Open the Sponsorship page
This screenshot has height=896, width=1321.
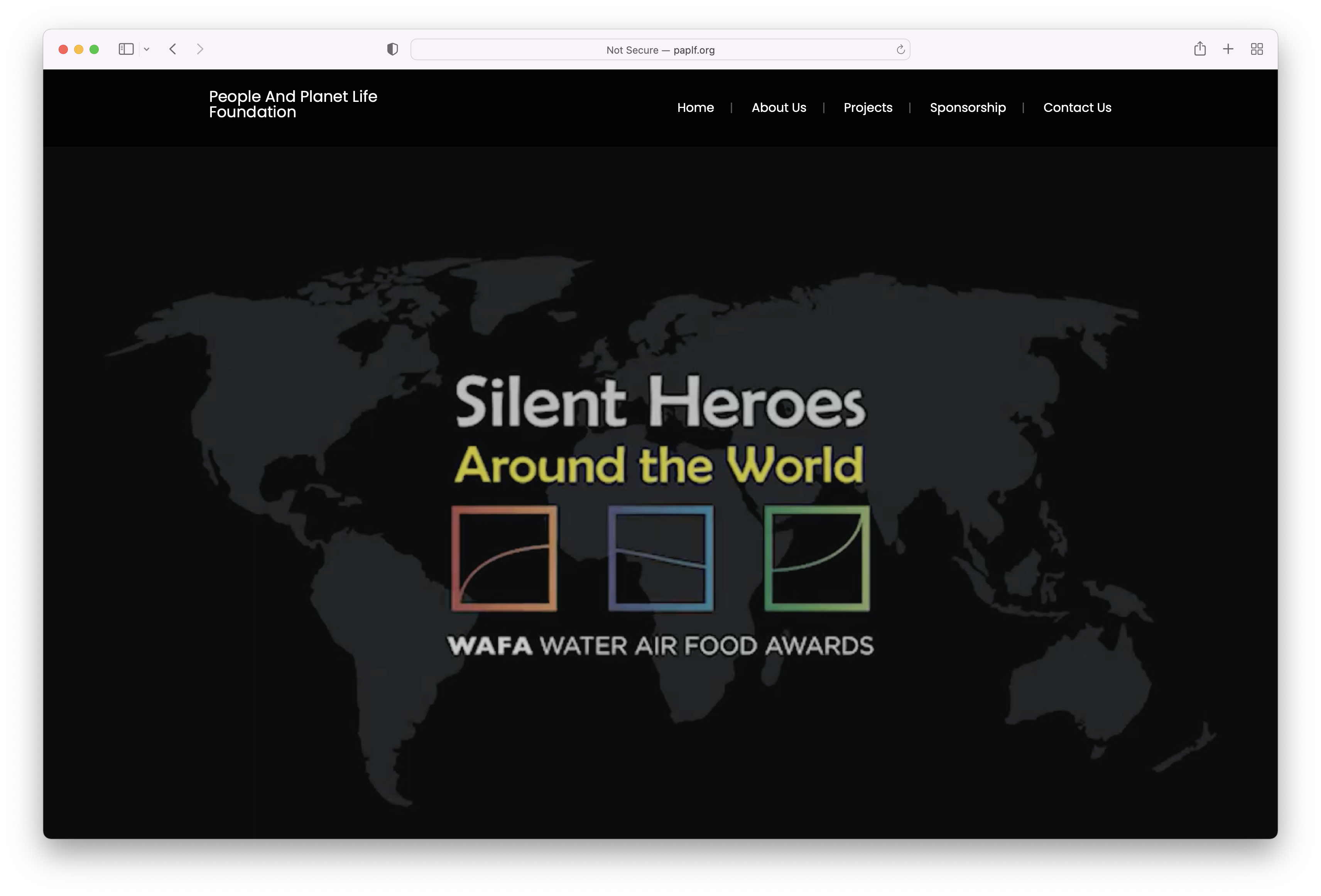[968, 107]
